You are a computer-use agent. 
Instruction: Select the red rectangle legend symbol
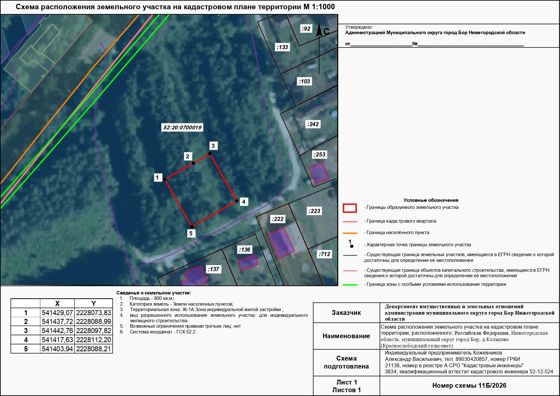pos(350,208)
